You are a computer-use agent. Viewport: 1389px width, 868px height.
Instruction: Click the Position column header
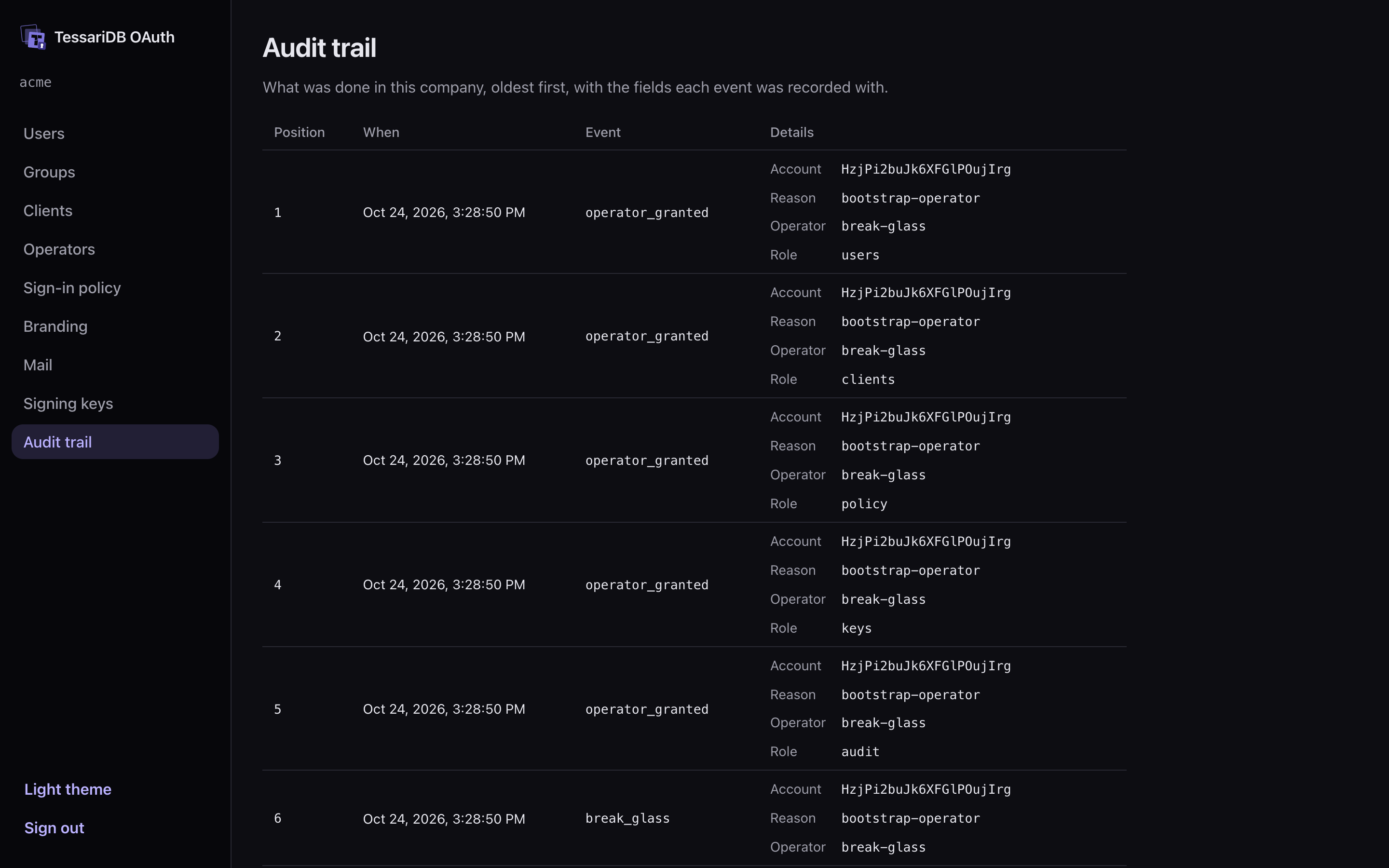[x=299, y=133]
